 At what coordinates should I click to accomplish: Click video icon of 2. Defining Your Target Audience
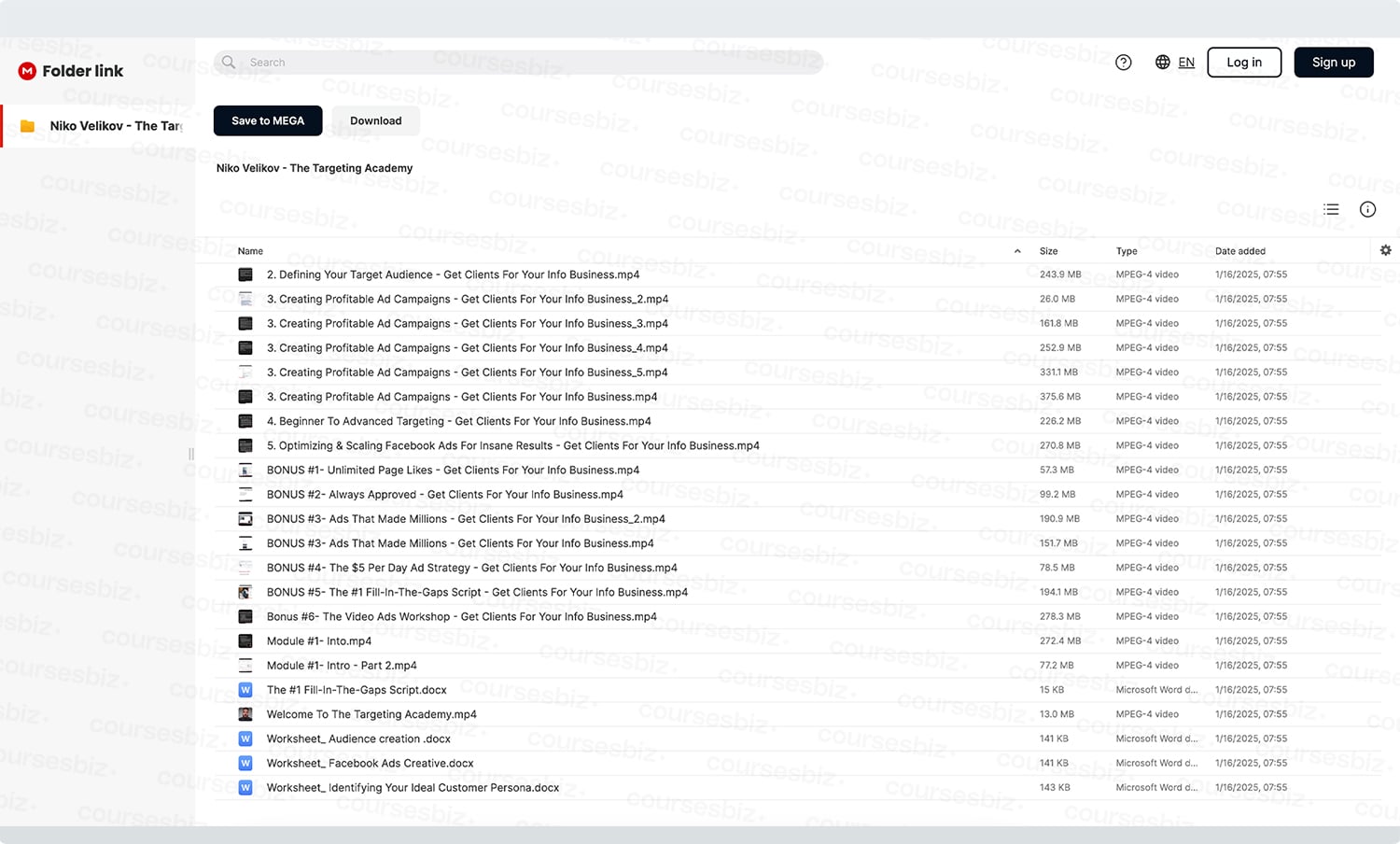coord(245,274)
